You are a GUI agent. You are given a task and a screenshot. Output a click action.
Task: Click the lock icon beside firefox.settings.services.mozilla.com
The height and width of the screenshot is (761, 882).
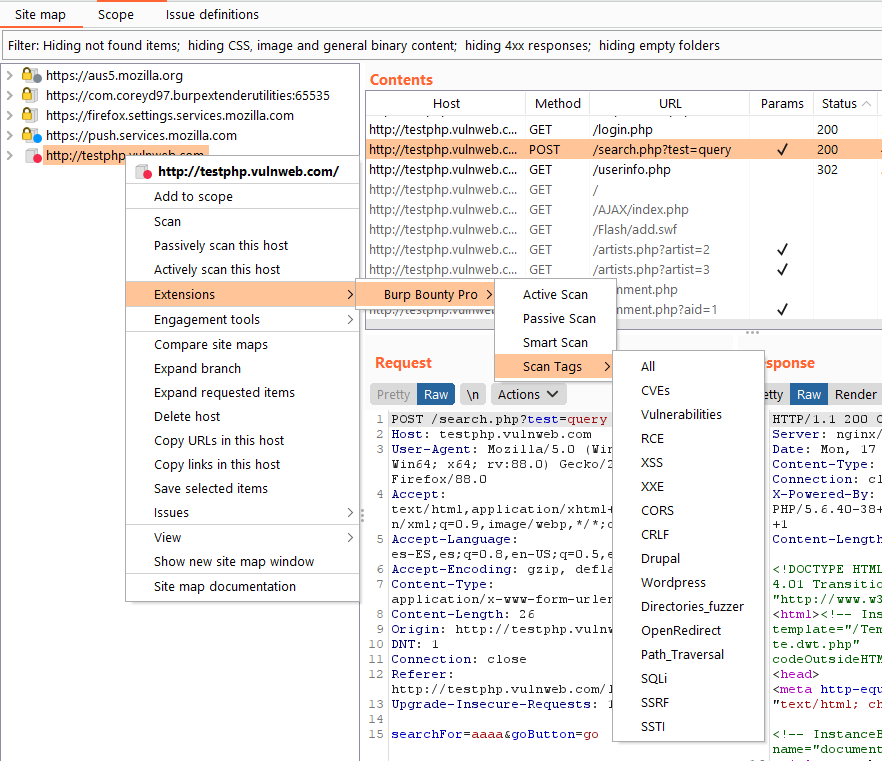click(x=30, y=115)
